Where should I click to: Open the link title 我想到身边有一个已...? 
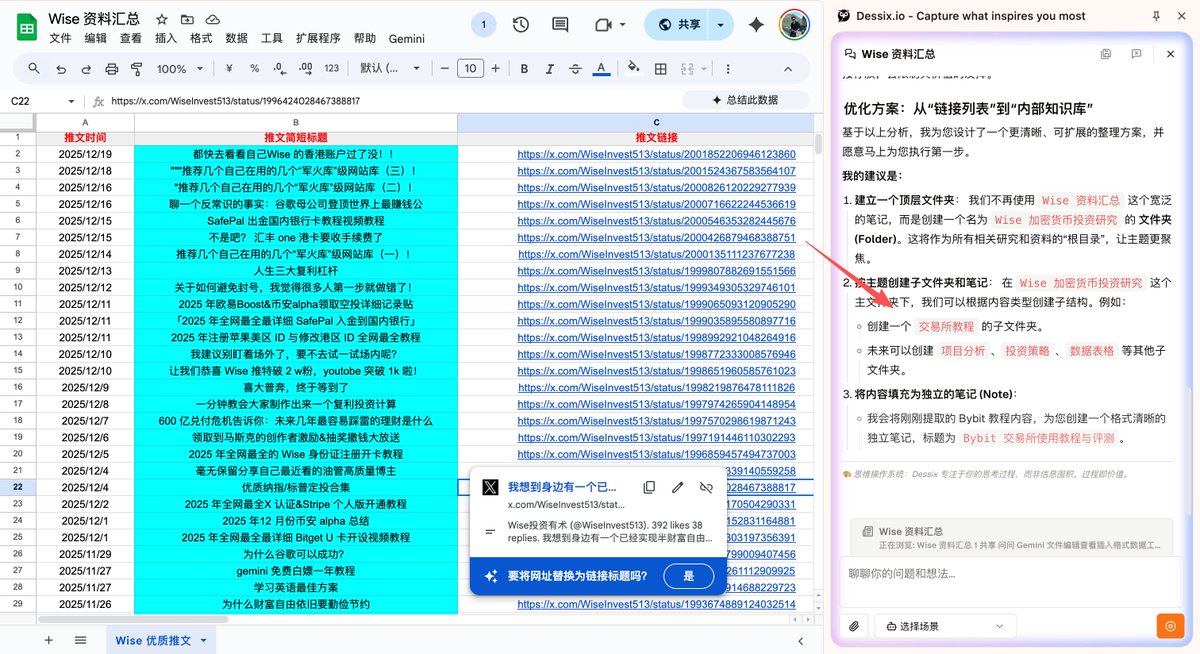pos(562,487)
